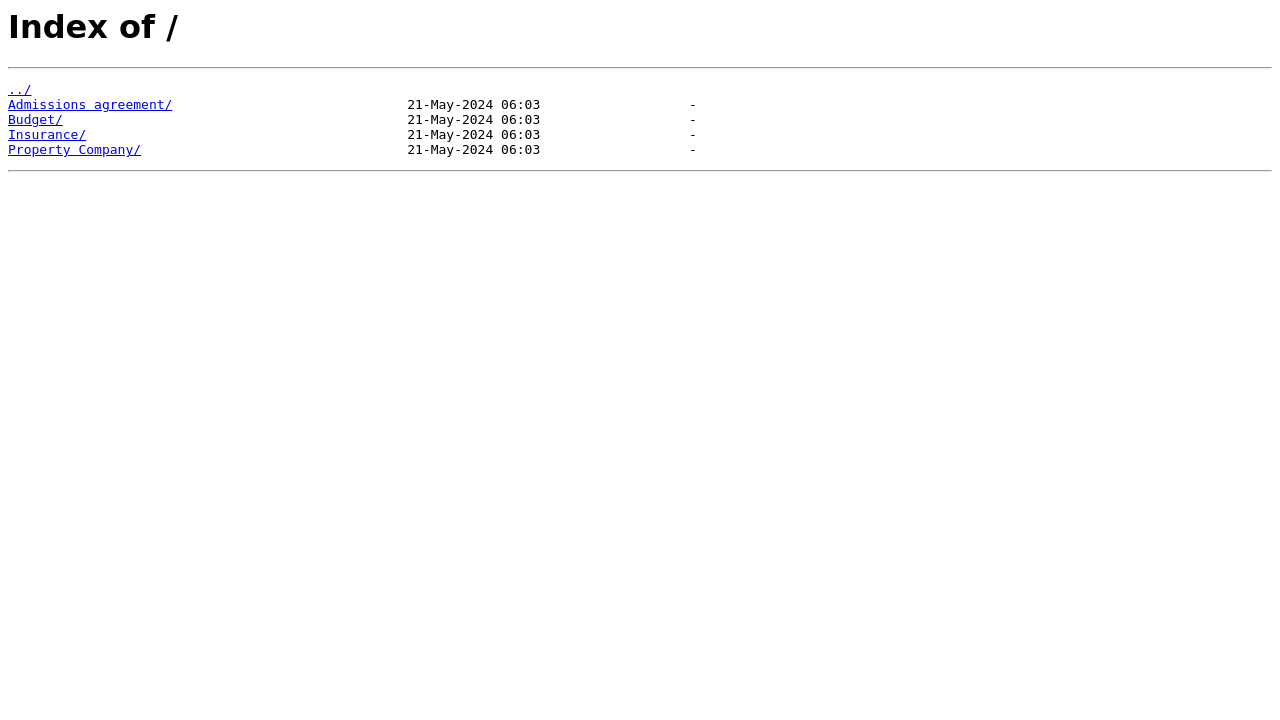Screen dimensions: 1280x720
Task: Open the Property Company directory
Action: click(74, 150)
